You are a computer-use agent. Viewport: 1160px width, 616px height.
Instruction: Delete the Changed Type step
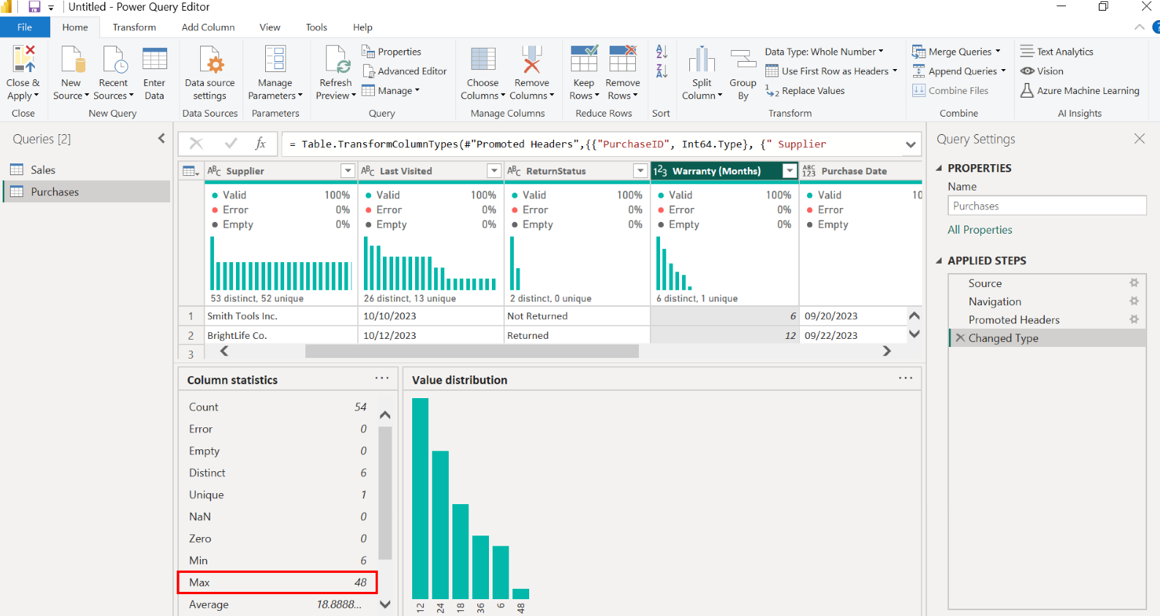960,338
